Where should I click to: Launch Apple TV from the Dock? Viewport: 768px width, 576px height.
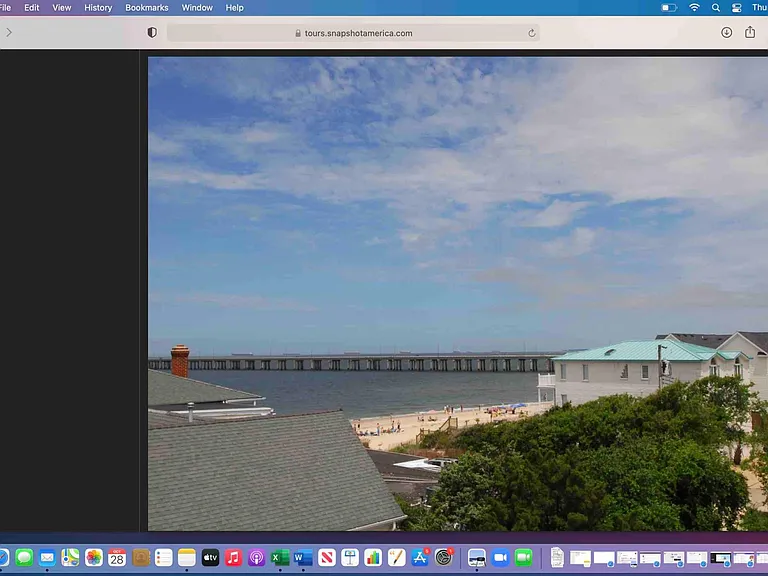pyautogui.click(x=210, y=557)
